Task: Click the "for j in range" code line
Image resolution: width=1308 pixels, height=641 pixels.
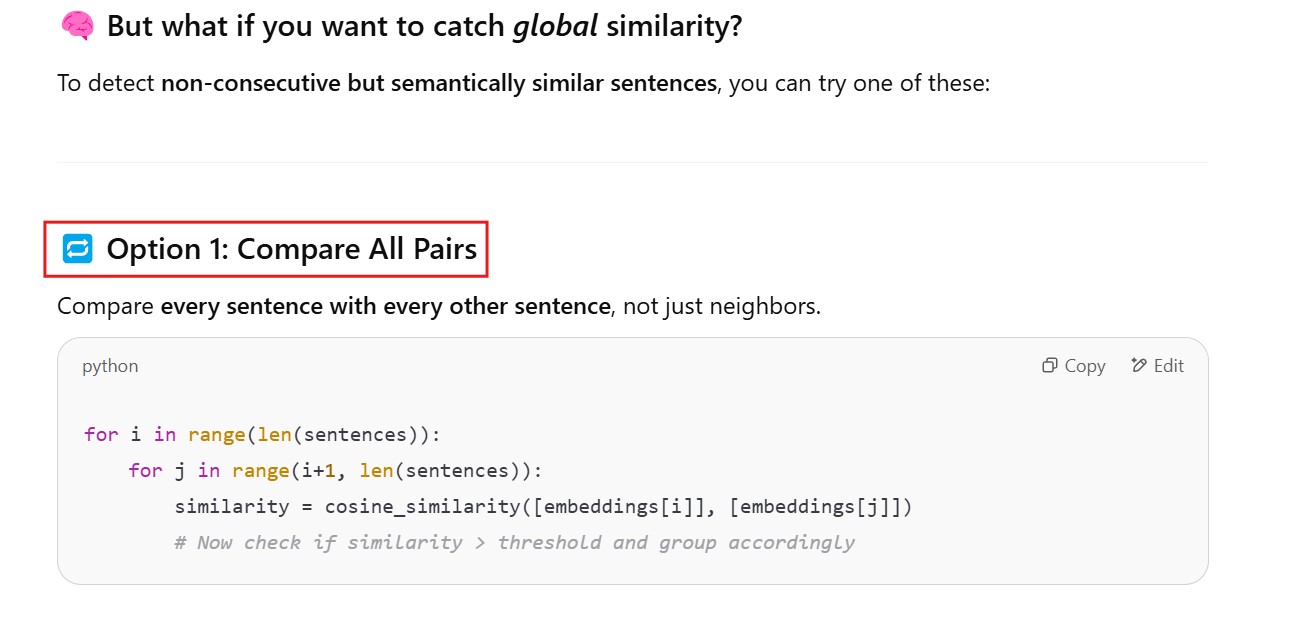Action: point(335,470)
